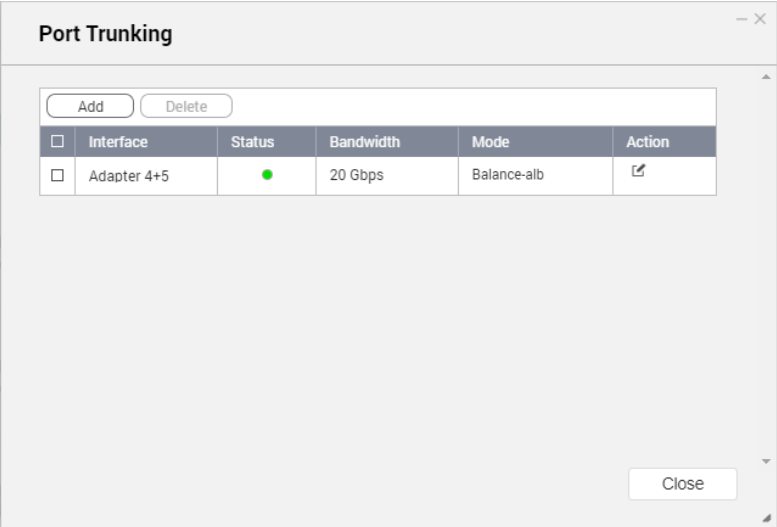Sort by the Interface column header

click(x=118, y=142)
